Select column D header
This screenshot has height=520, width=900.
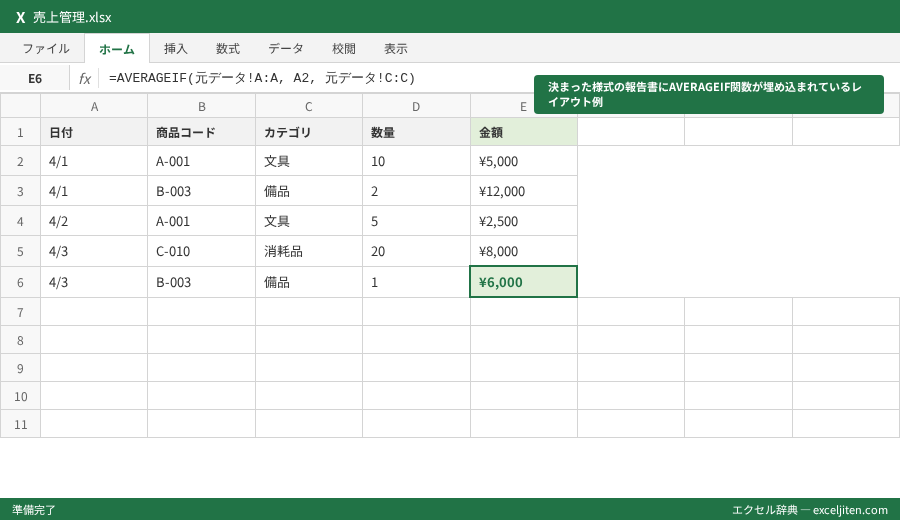416,106
